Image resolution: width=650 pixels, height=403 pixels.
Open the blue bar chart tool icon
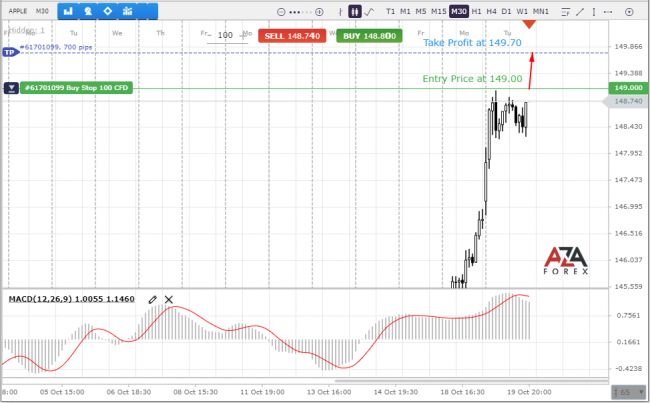click(68, 11)
